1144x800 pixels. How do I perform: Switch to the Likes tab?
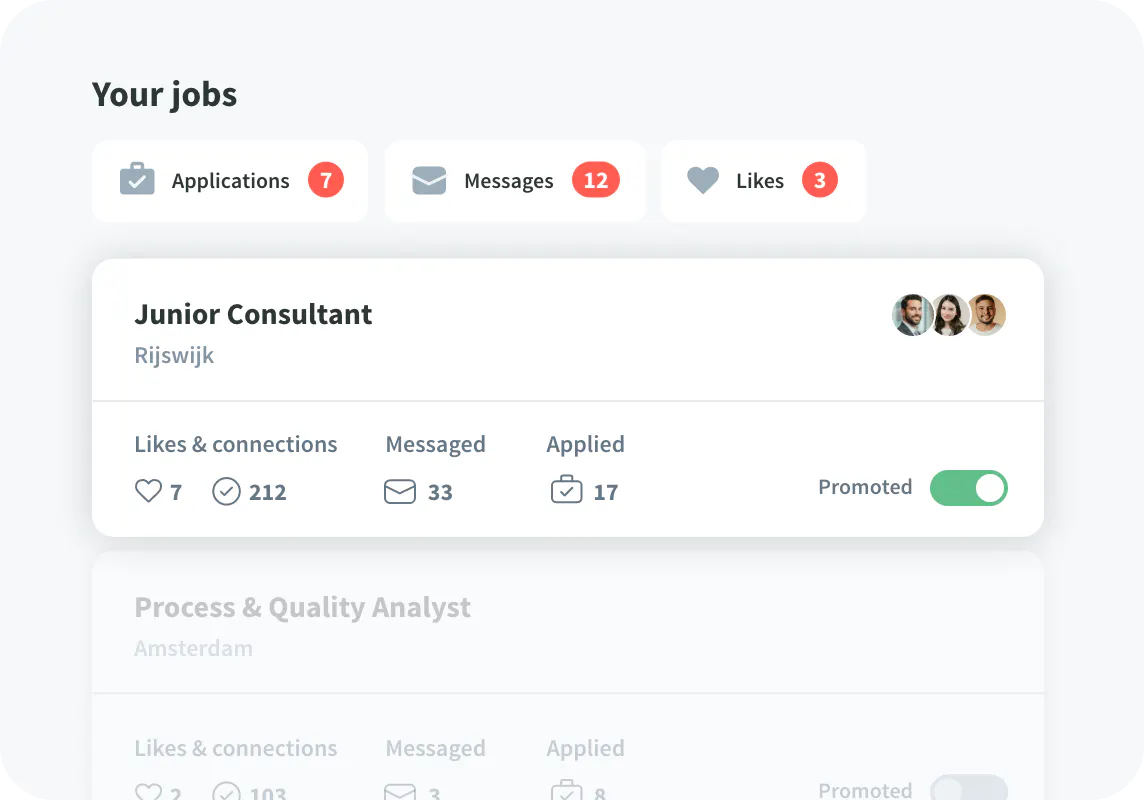760,181
